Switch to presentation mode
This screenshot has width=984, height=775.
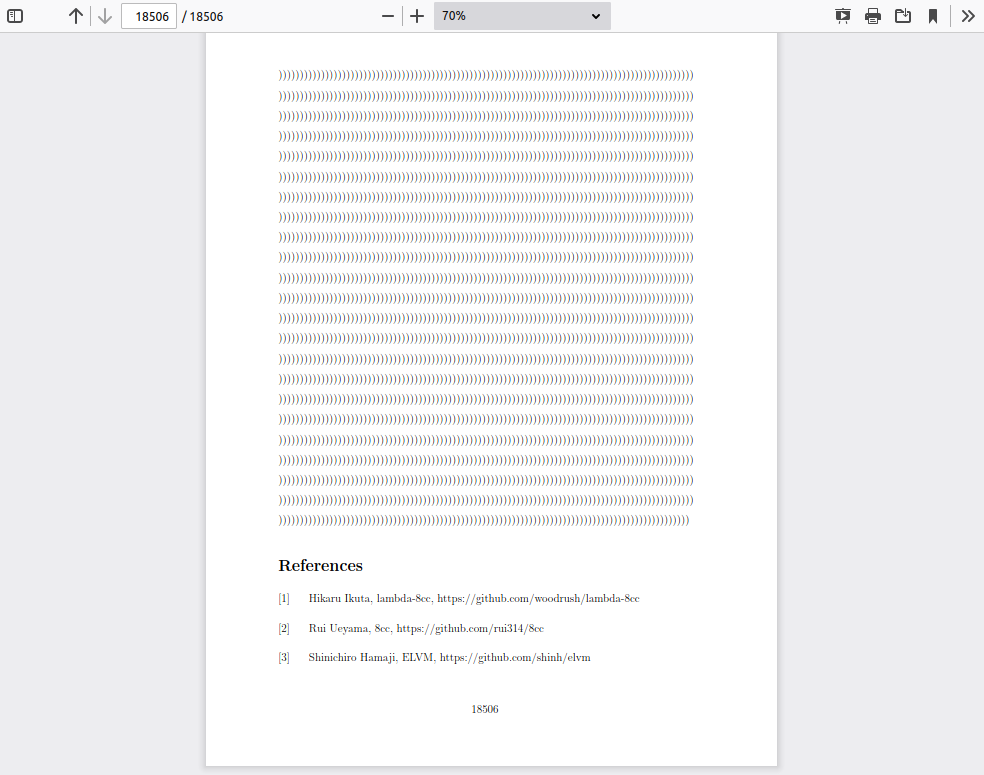tap(842, 16)
